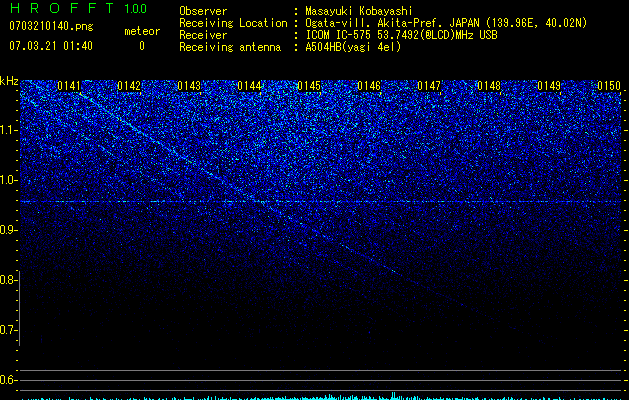Click the 0146 time marker
The width and height of the screenshot is (629, 400).
click(369, 86)
